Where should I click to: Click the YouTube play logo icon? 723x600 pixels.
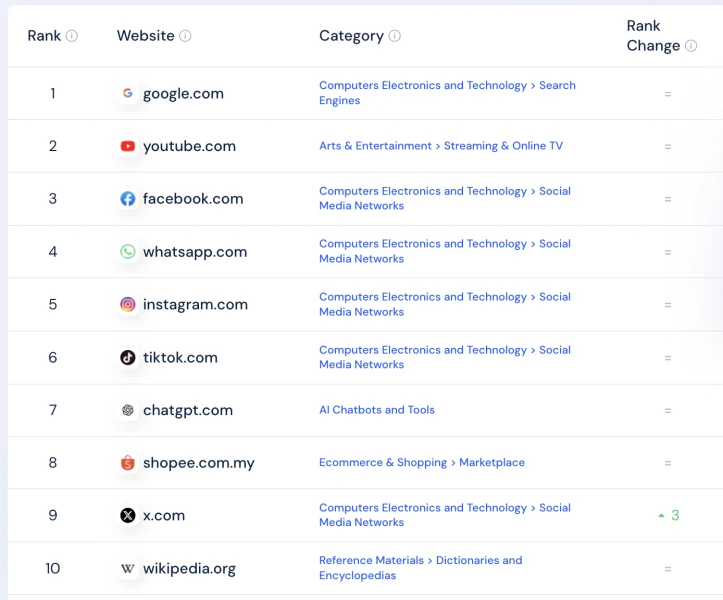click(x=128, y=146)
